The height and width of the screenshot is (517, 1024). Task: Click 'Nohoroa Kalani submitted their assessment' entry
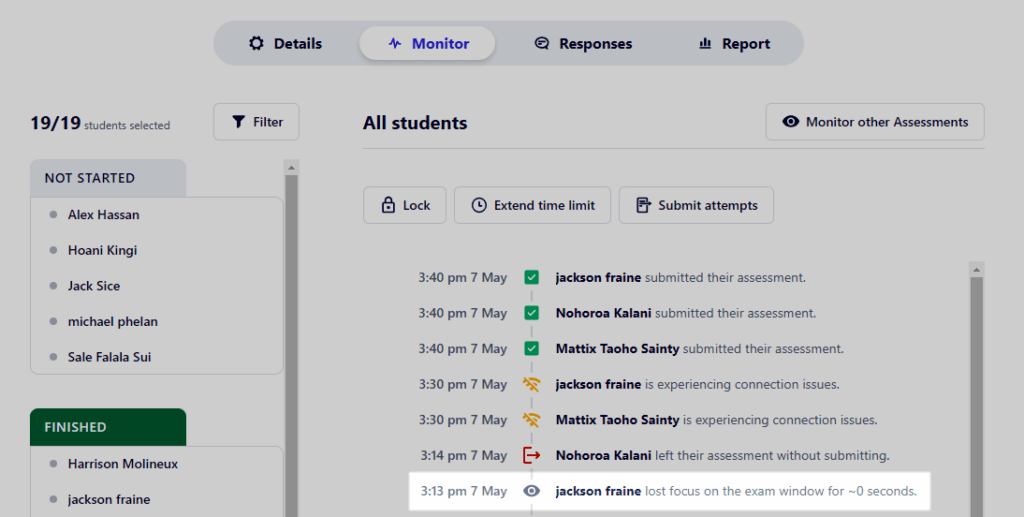(686, 313)
